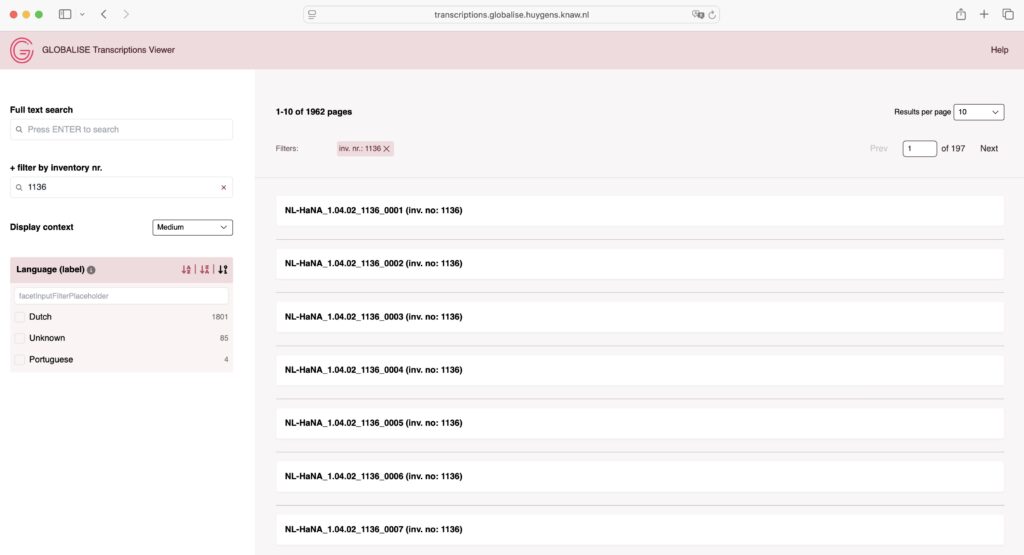1024x555 pixels.
Task: Click the GLOBALISE Transcriptions Viewer title
Action: tap(108, 50)
